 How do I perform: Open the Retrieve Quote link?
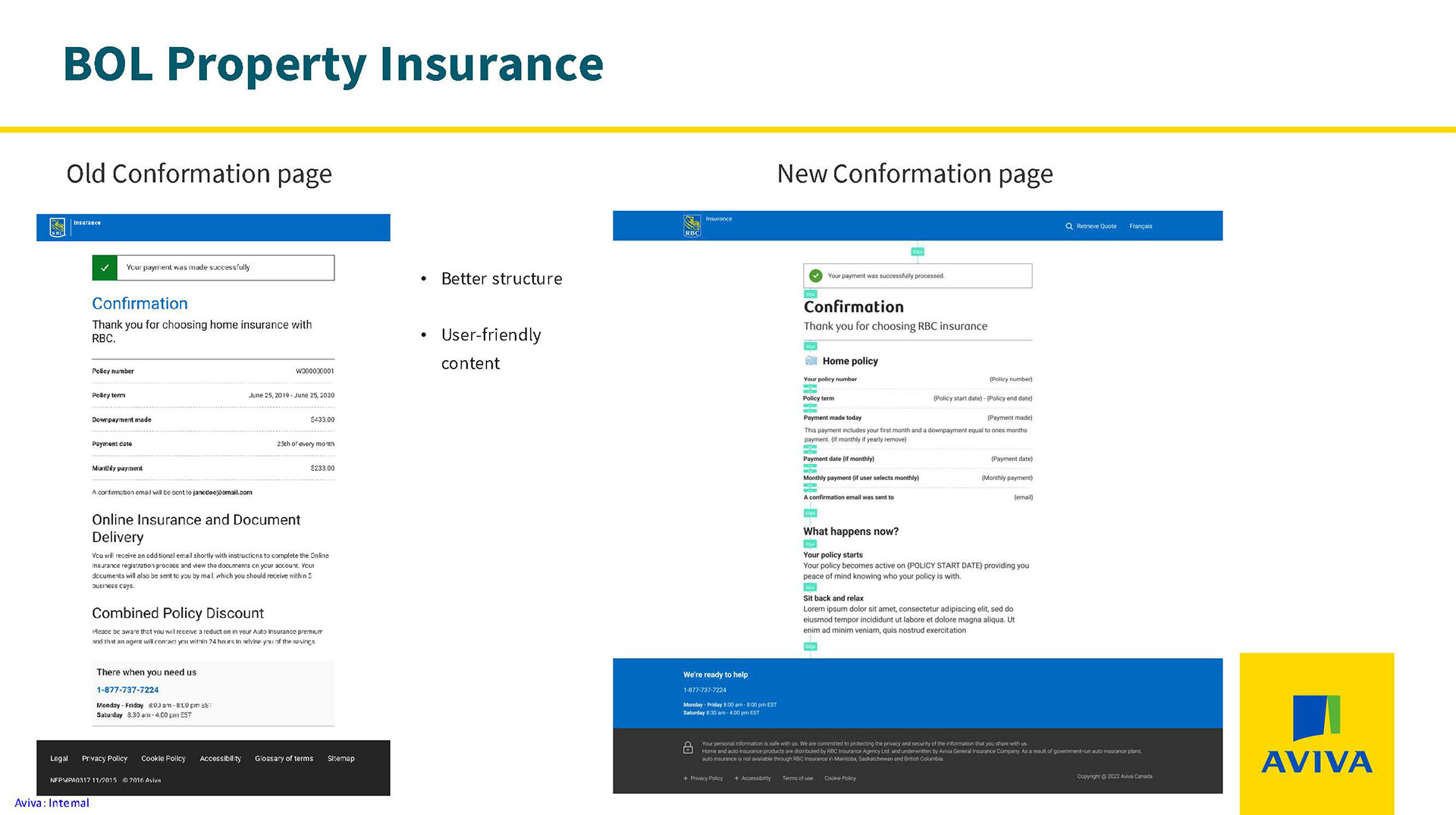coord(1096,226)
